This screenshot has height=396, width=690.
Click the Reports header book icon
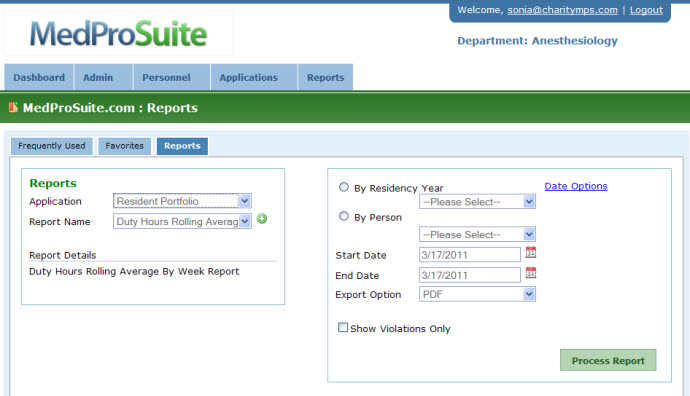point(13,107)
